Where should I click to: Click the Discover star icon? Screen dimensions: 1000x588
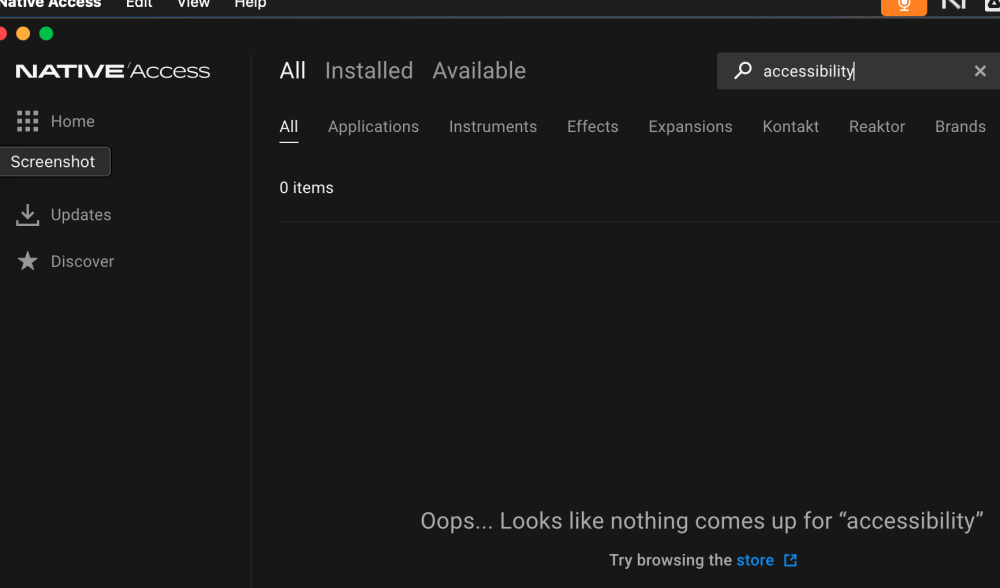(x=27, y=261)
